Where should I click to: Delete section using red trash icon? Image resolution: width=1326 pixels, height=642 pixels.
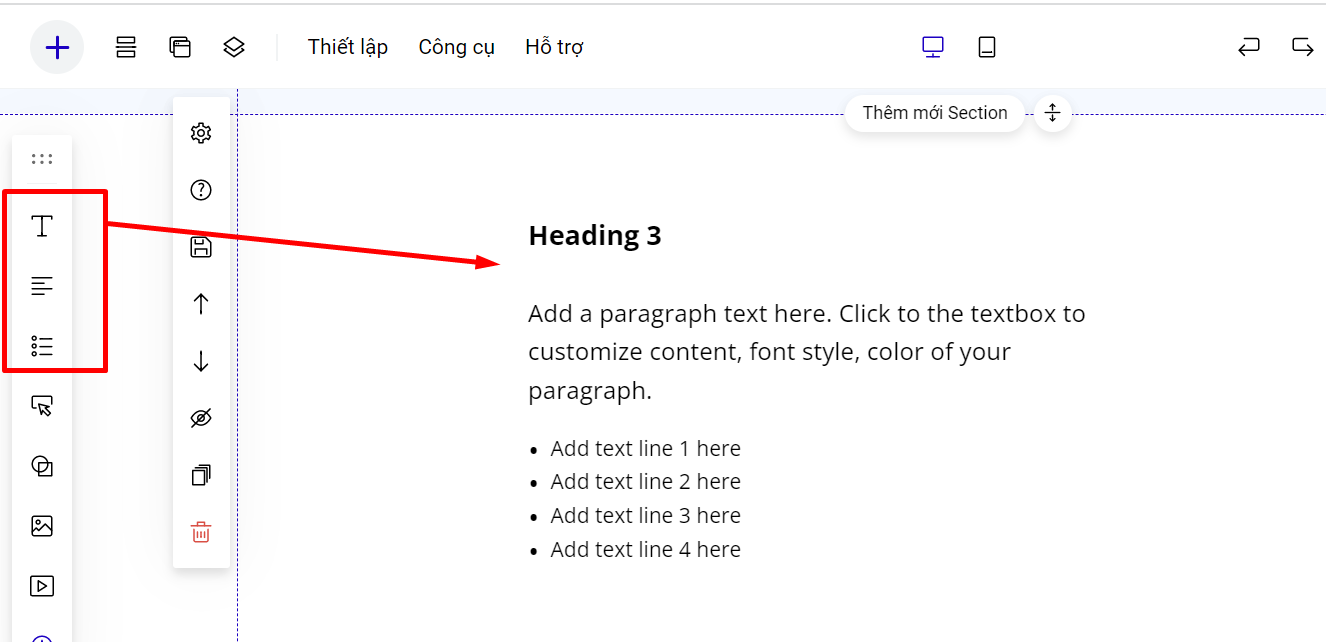201,532
